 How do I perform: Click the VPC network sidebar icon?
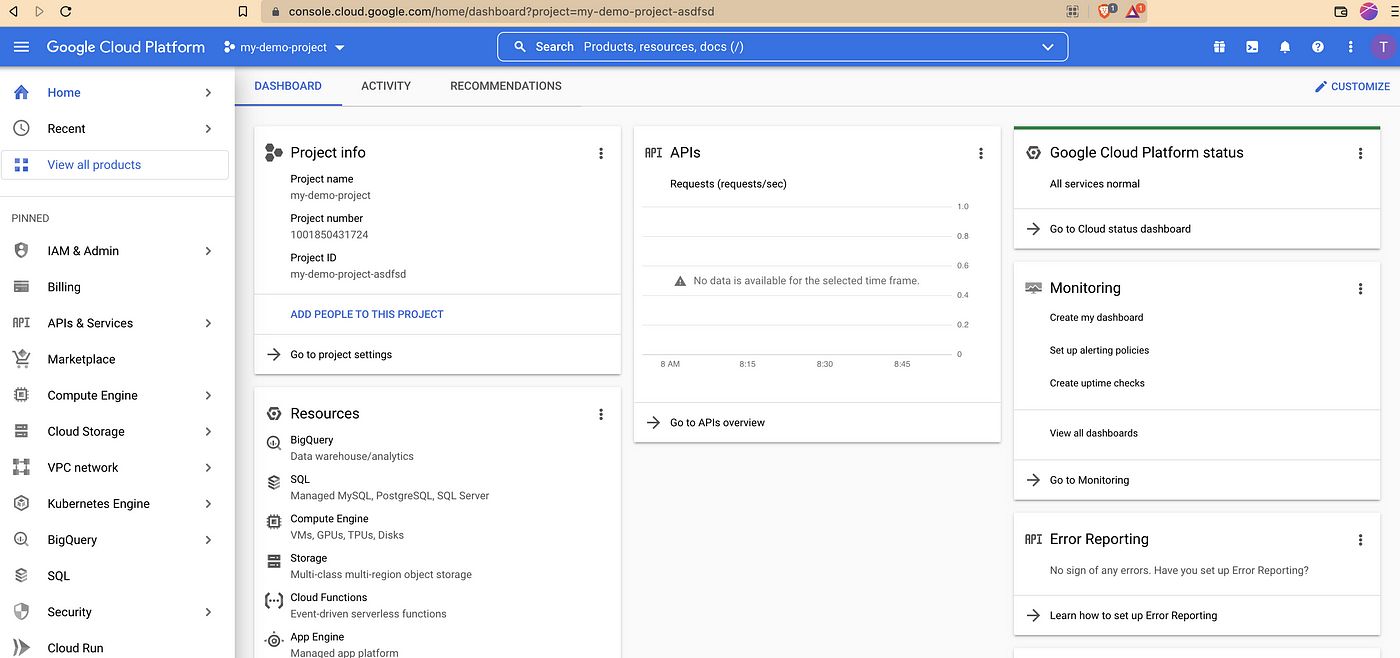(x=21, y=467)
